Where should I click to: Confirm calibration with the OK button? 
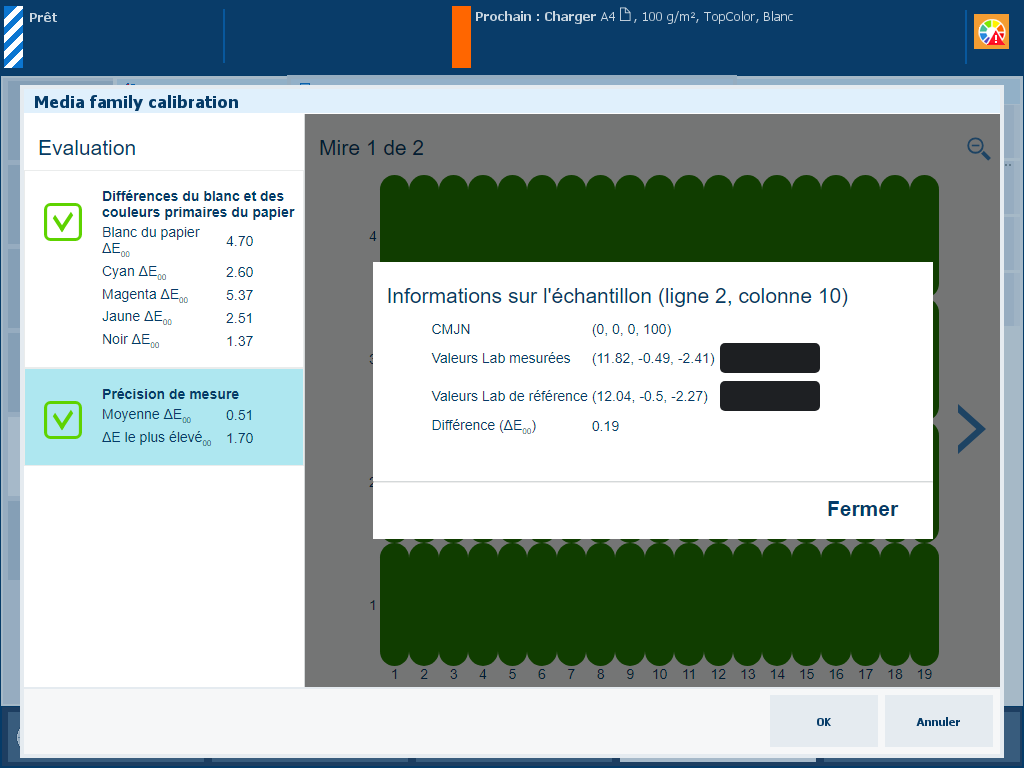[x=823, y=721]
